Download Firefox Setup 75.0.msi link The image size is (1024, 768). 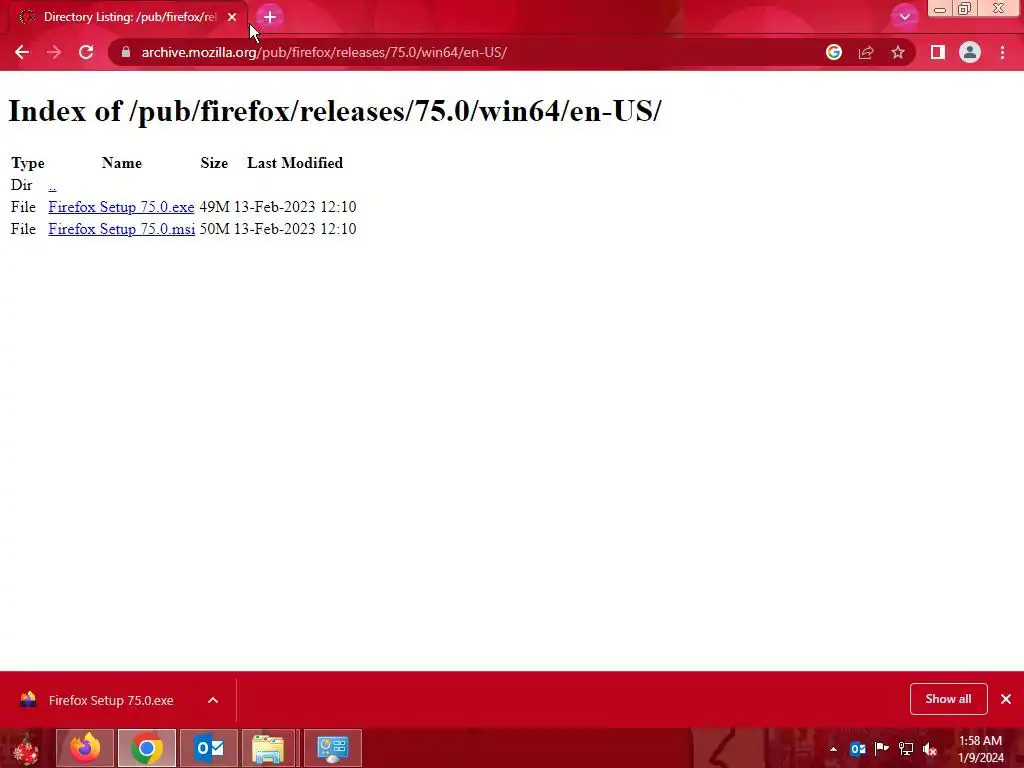[x=121, y=229]
